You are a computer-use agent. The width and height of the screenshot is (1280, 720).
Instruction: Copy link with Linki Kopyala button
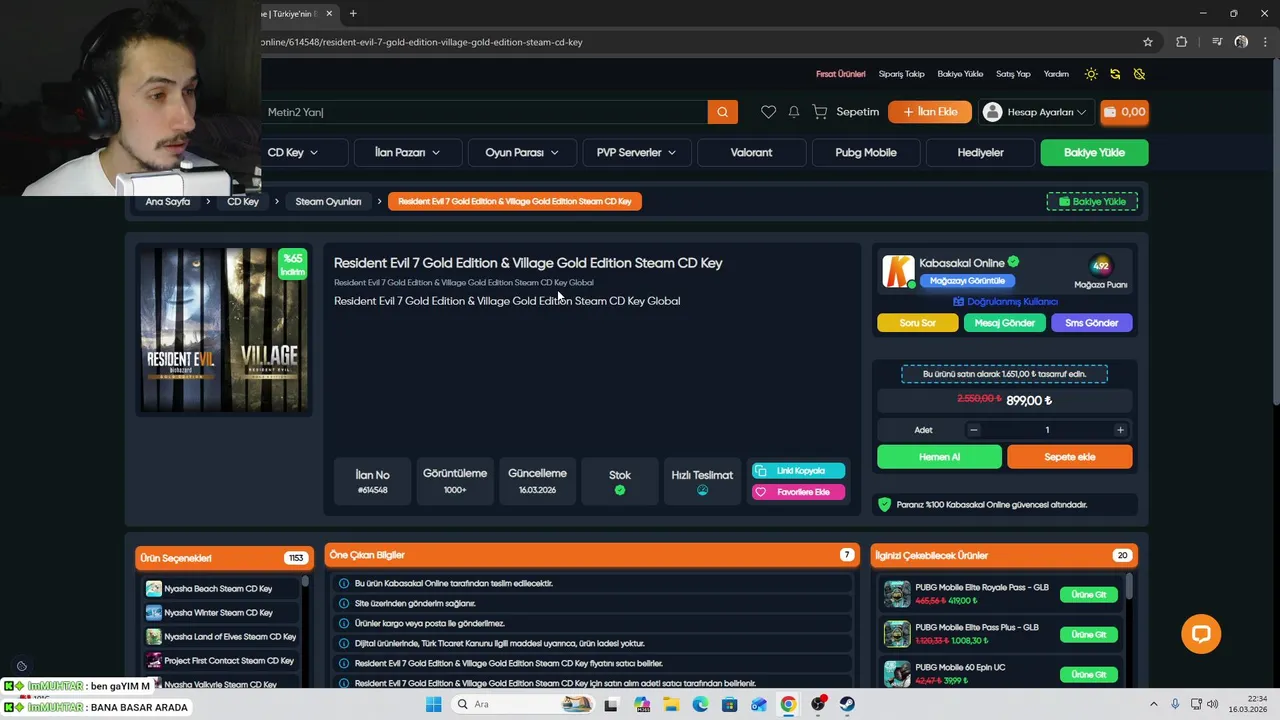(x=798, y=471)
